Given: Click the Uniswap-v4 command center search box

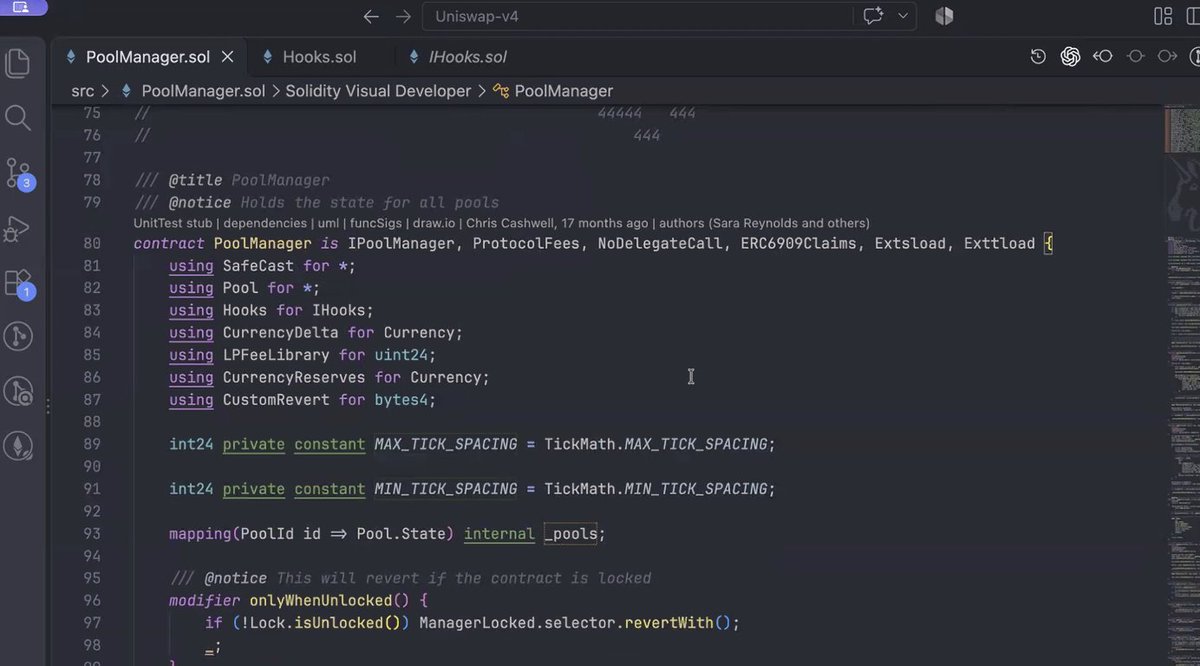Looking at the screenshot, I should pyautogui.click(x=639, y=16).
